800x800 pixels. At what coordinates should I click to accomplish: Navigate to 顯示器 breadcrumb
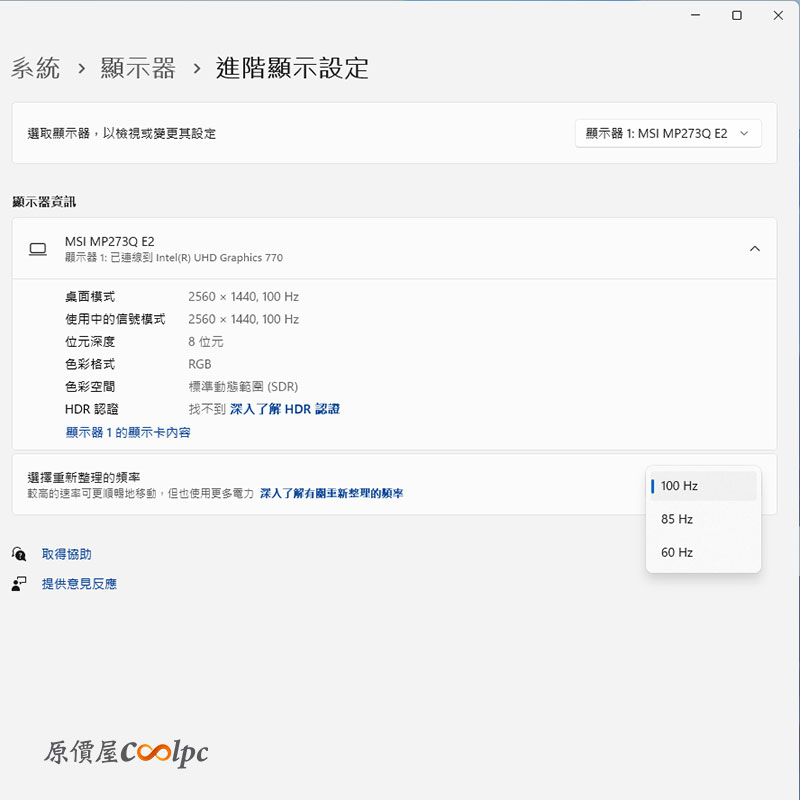138,68
